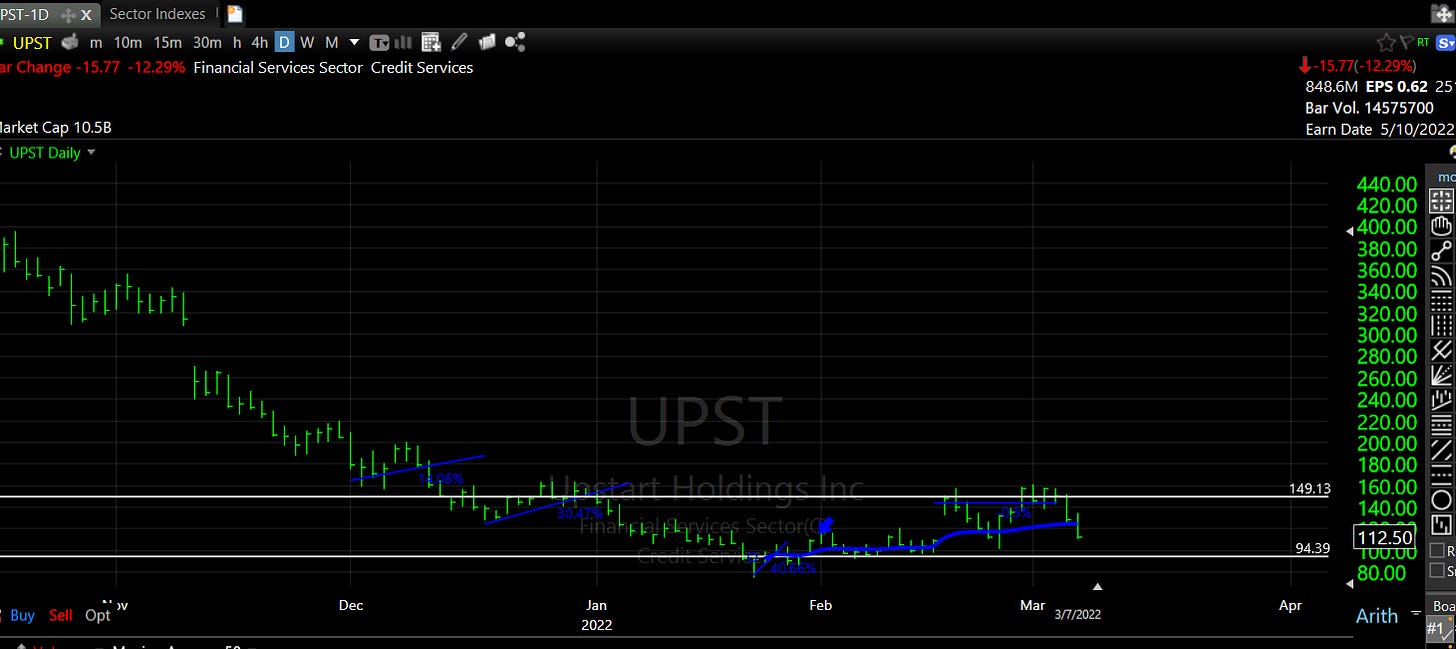This screenshot has height=649, width=1456.
Task: Select the Daily 'D' timeframe
Action: (x=284, y=42)
